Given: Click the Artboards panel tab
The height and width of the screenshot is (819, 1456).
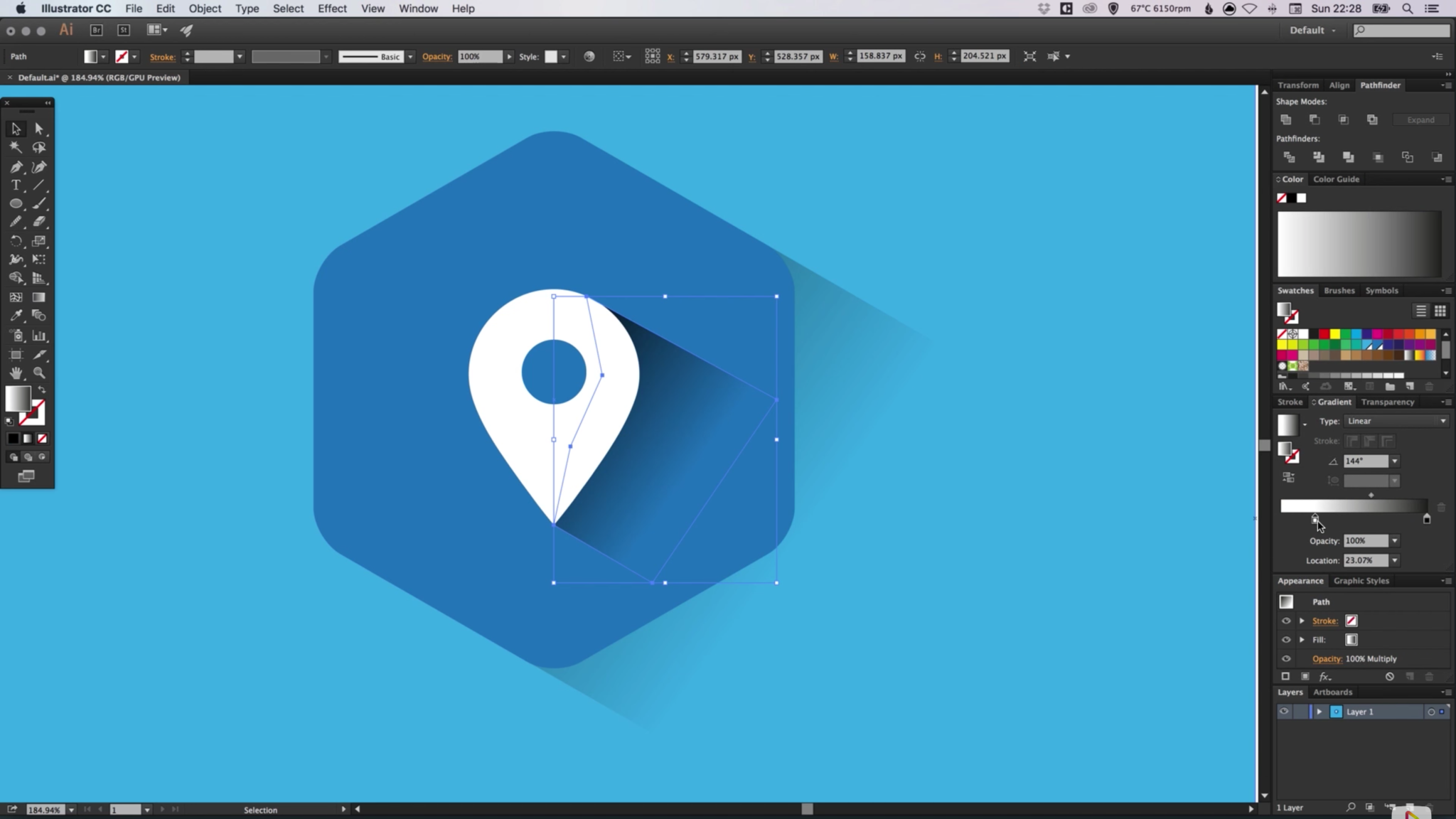Looking at the screenshot, I should pos(1332,692).
